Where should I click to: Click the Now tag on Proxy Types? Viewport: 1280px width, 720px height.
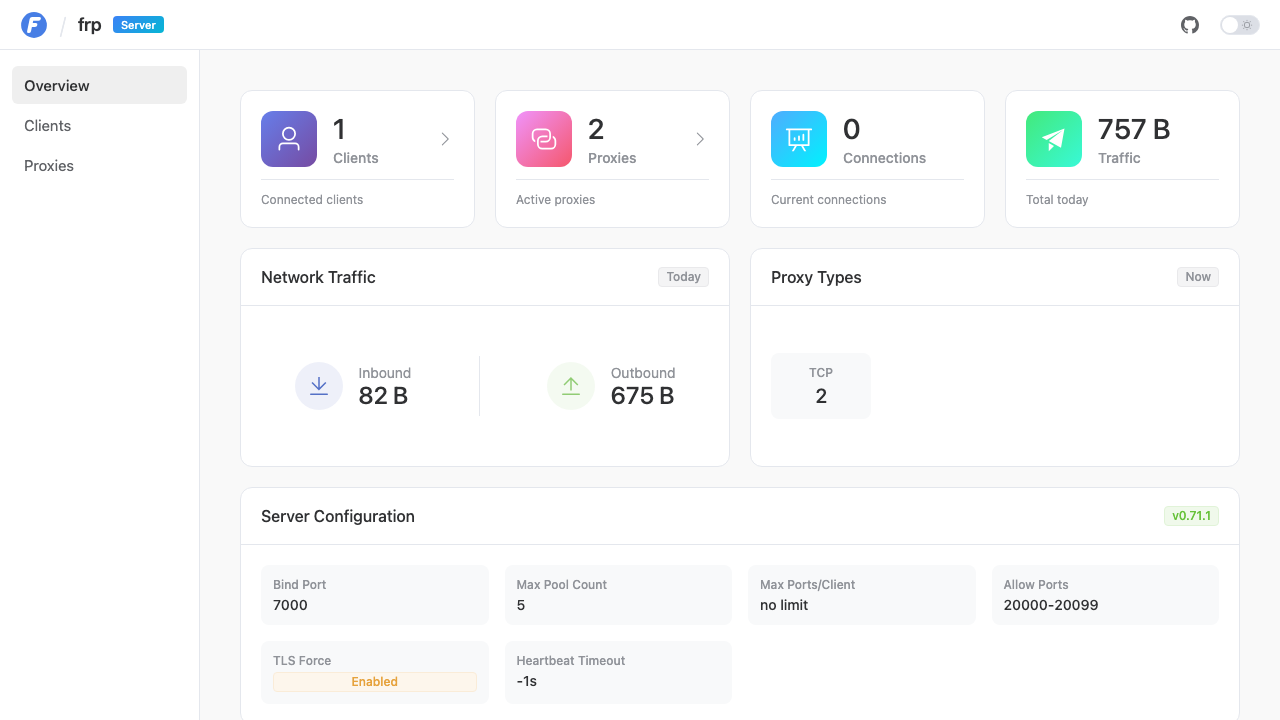coord(1198,277)
